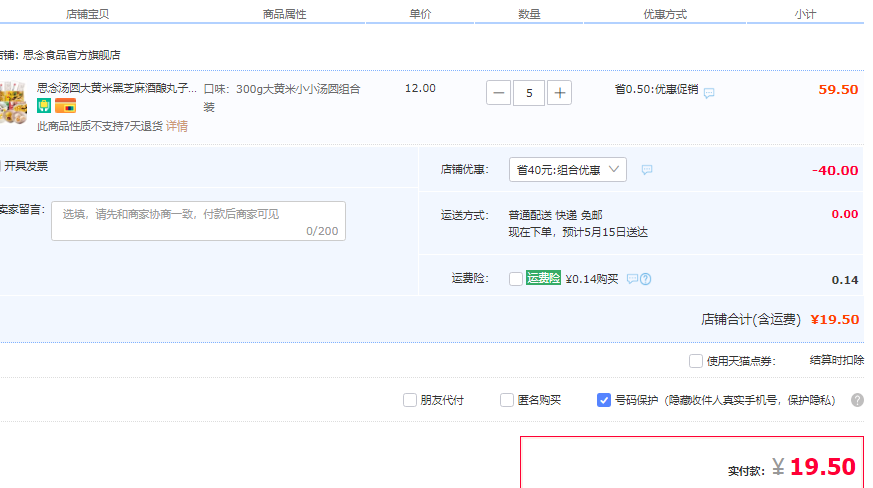Open the 思念食品官方旗舰店 store link
The width and height of the screenshot is (873, 488).
pos(72,55)
